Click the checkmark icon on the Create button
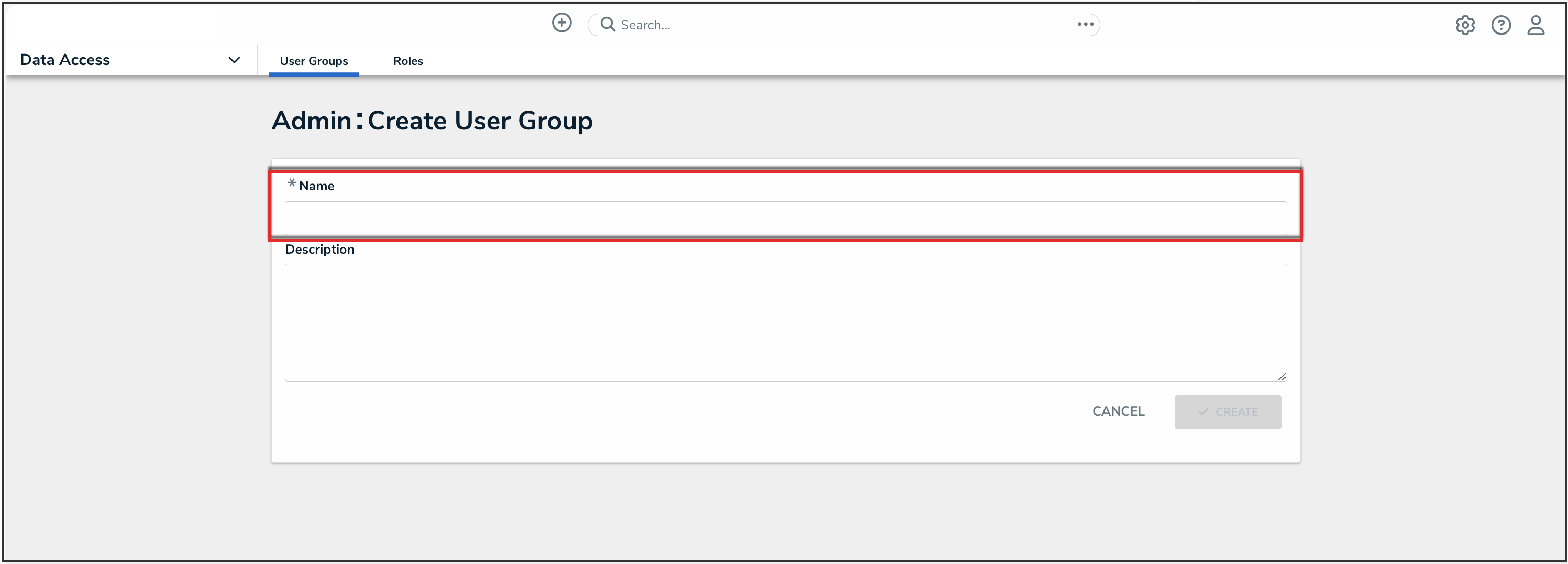1568x564 pixels. tap(1203, 412)
